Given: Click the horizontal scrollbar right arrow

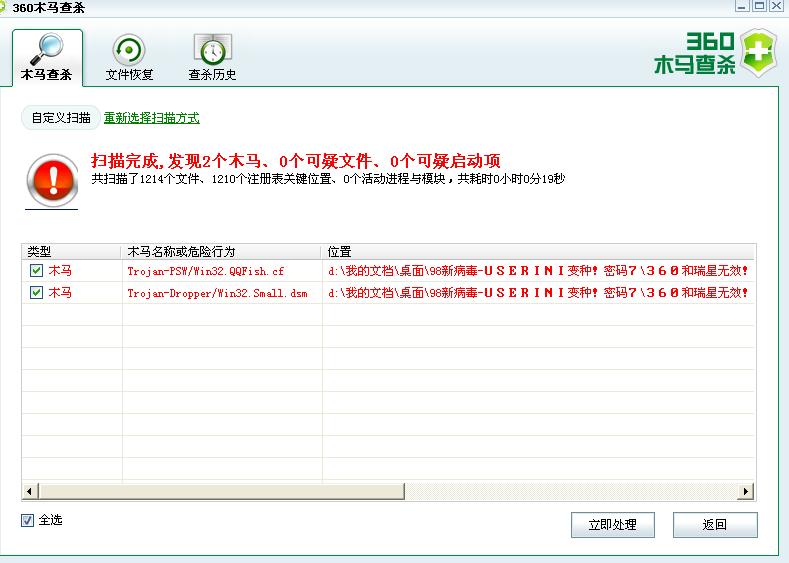Looking at the screenshot, I should click(x=746, y=491).
